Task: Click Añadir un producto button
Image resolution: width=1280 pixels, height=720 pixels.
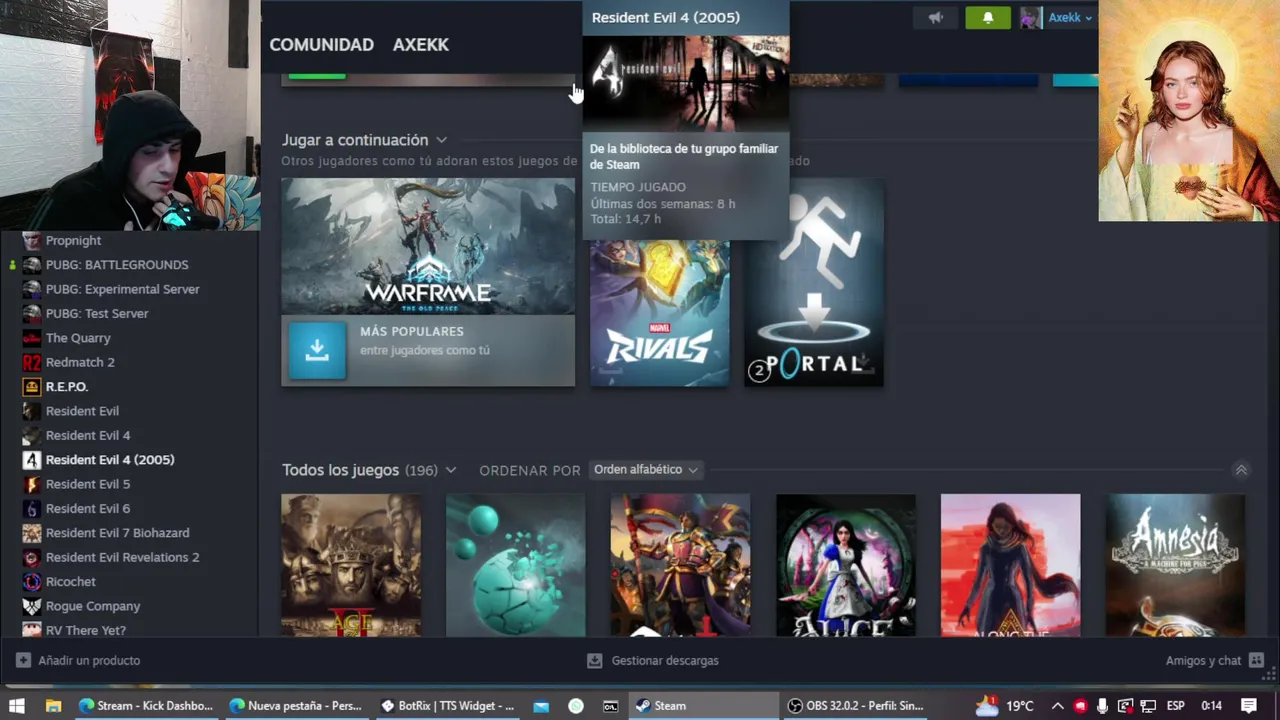Action: pyautogui.click(x=78, y=661)
